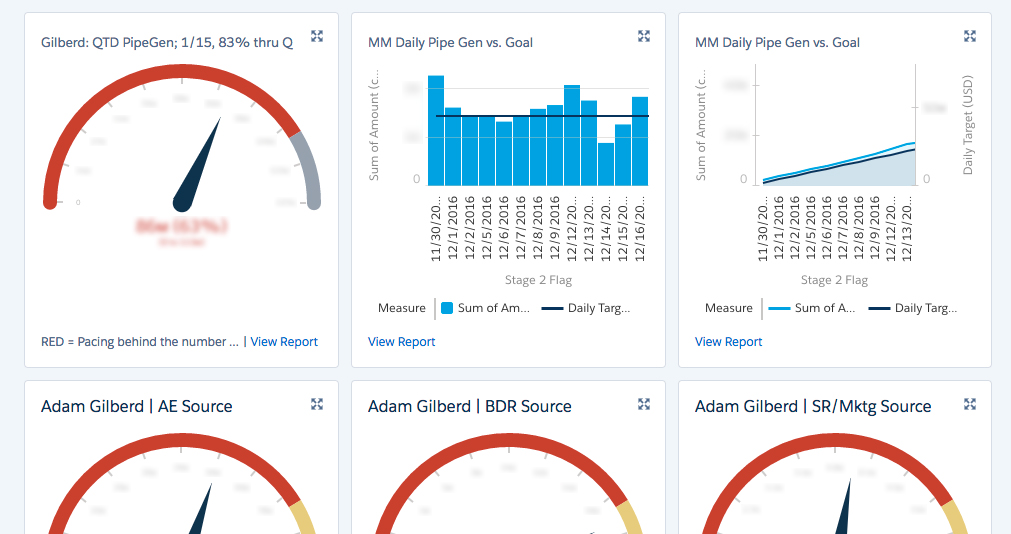Expand the MM Daily Pipe Gen bar chart
The width and height of the screenshot is (1011, 534).
643,36
